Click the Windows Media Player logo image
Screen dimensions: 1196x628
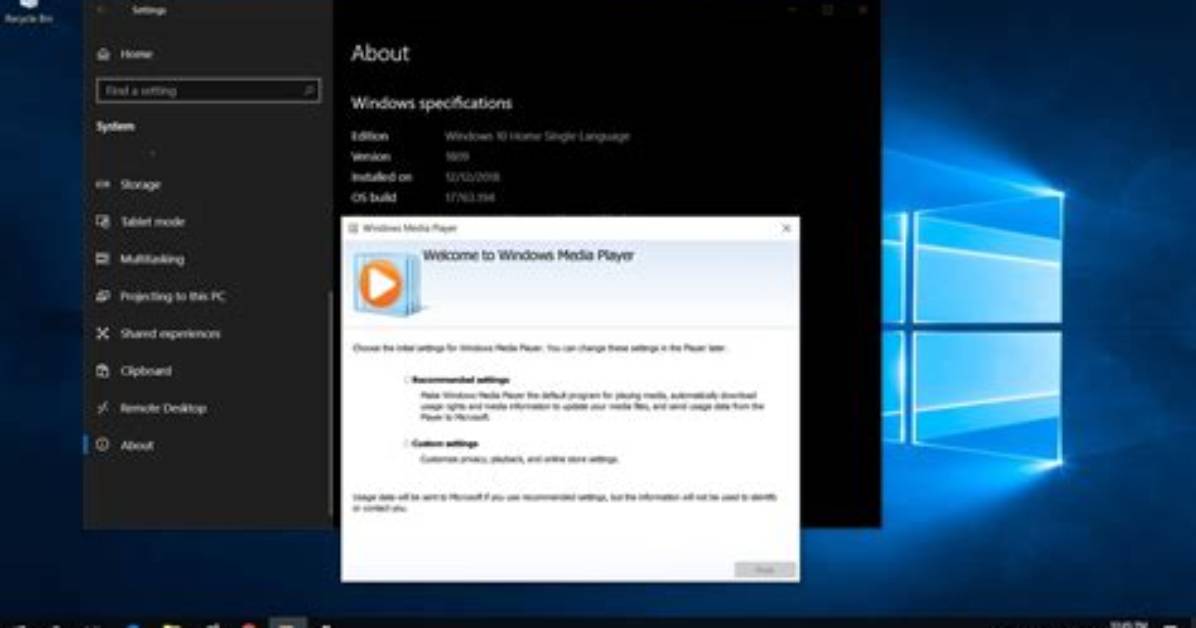(386, 284)
